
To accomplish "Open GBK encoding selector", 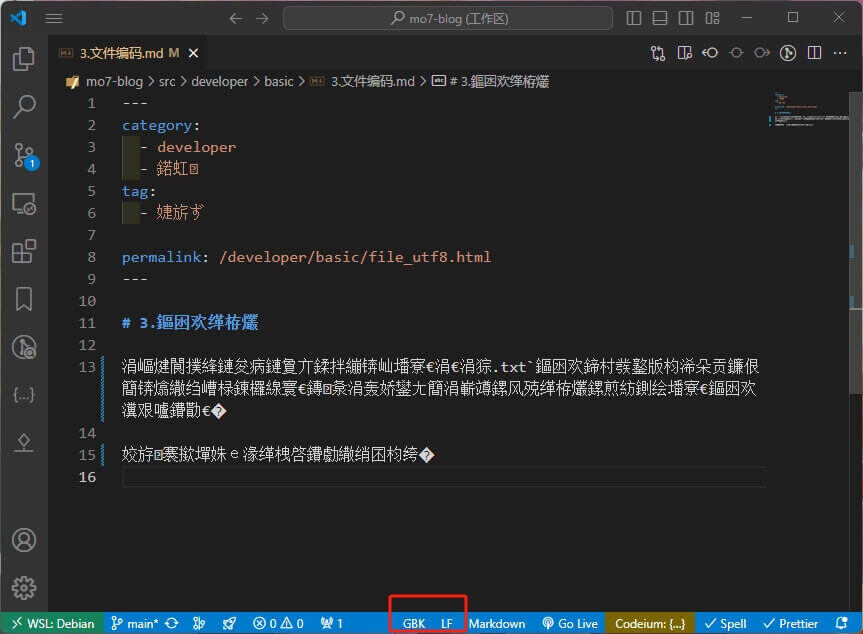I will pyautogui.click(x=414, y=623).
